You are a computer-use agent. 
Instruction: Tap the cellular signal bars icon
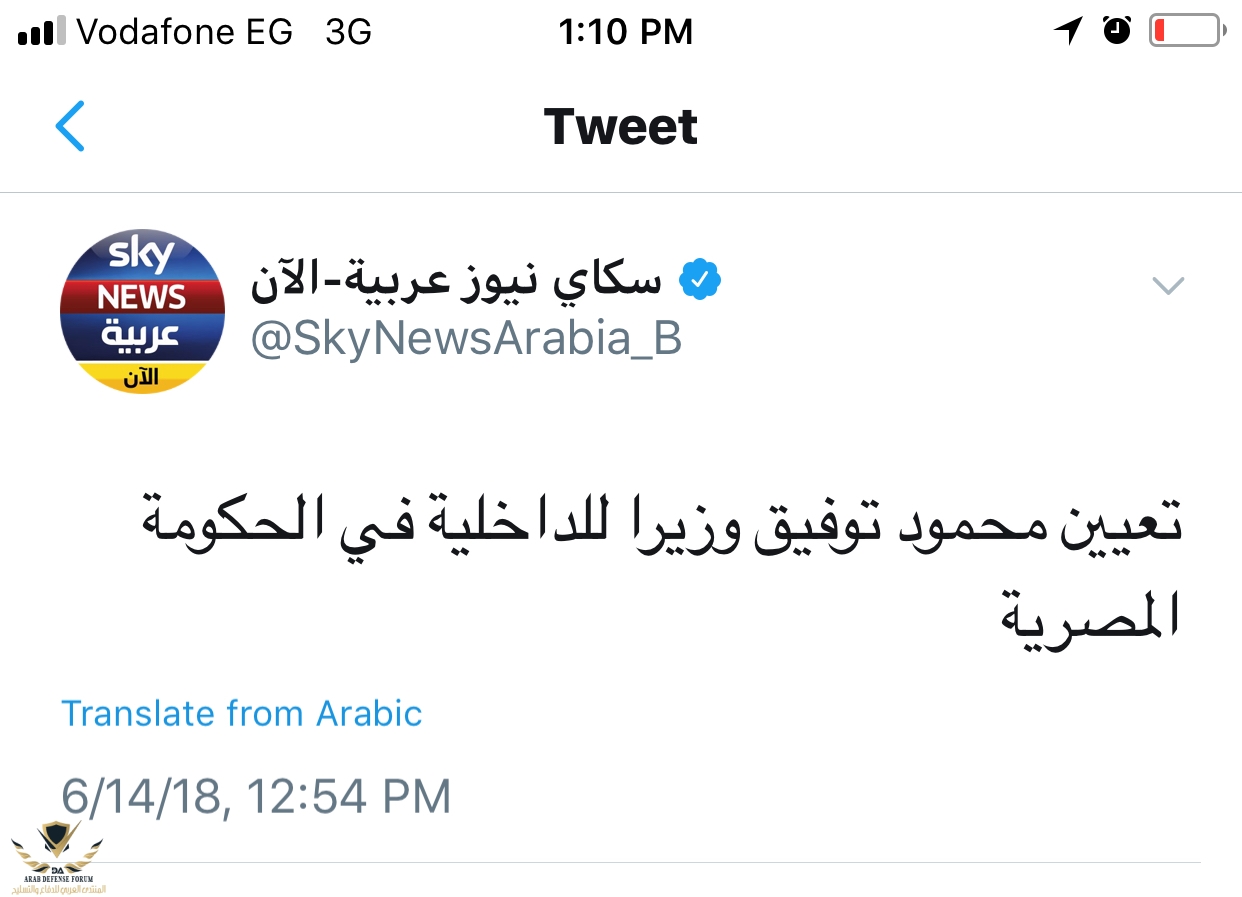pyautogui.click(x=41, y=33)
